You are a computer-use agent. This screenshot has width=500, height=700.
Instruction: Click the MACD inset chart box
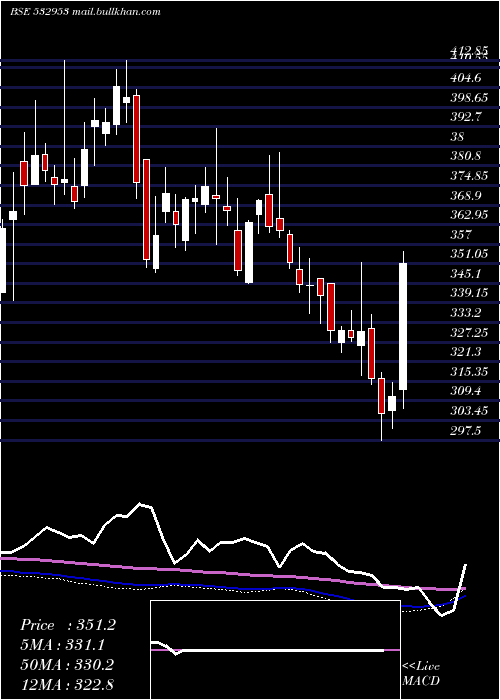(275, 650)
